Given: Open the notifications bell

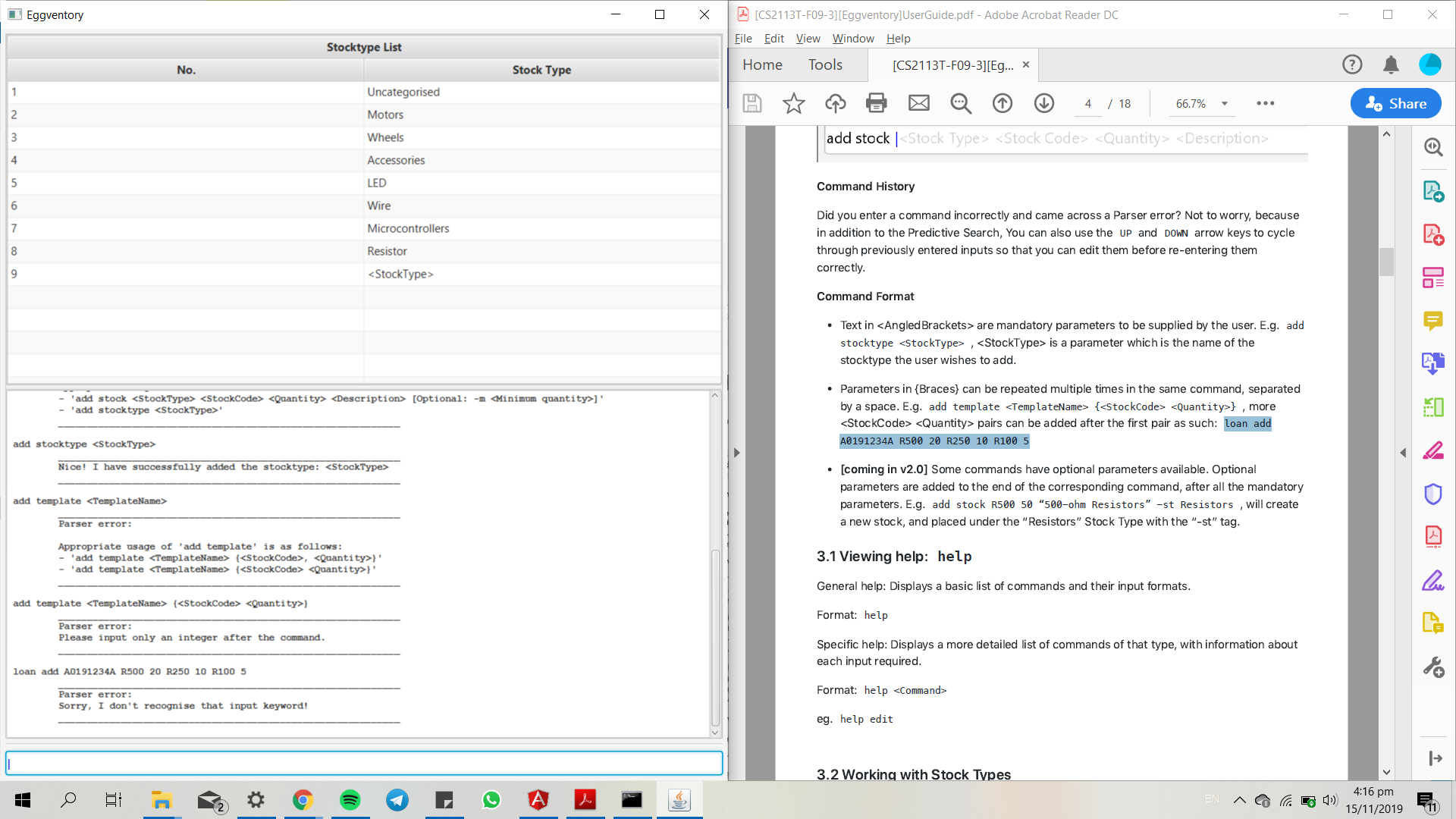Looking at the screenshot, I should [1391, 65].
